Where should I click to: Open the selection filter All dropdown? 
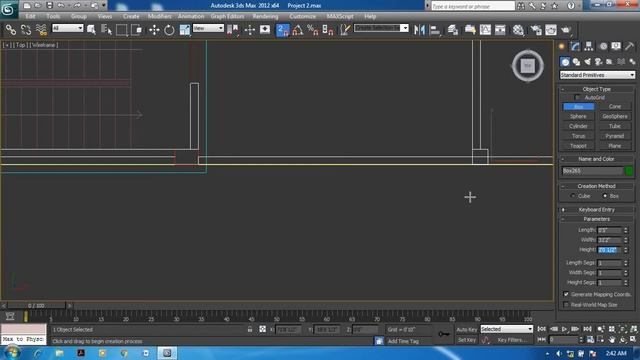click(x=67, y=28)
